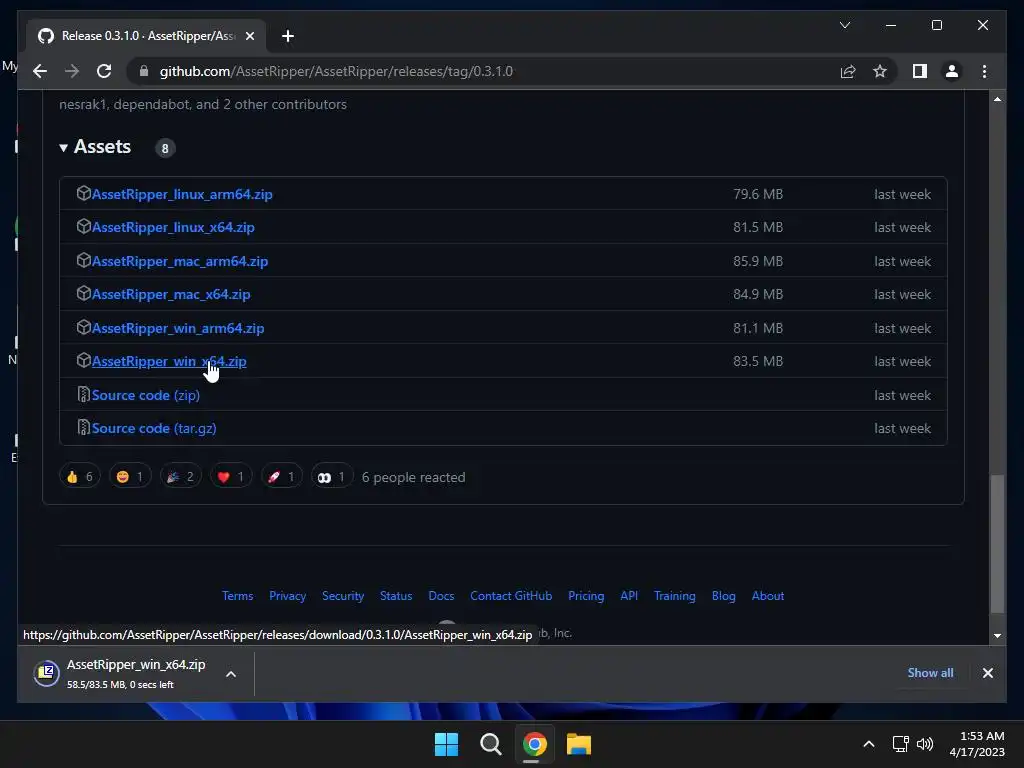The height and width of the screenshot is (768, 1024).
Task: Open the Chrome three-dot menu
Action: 984,71
